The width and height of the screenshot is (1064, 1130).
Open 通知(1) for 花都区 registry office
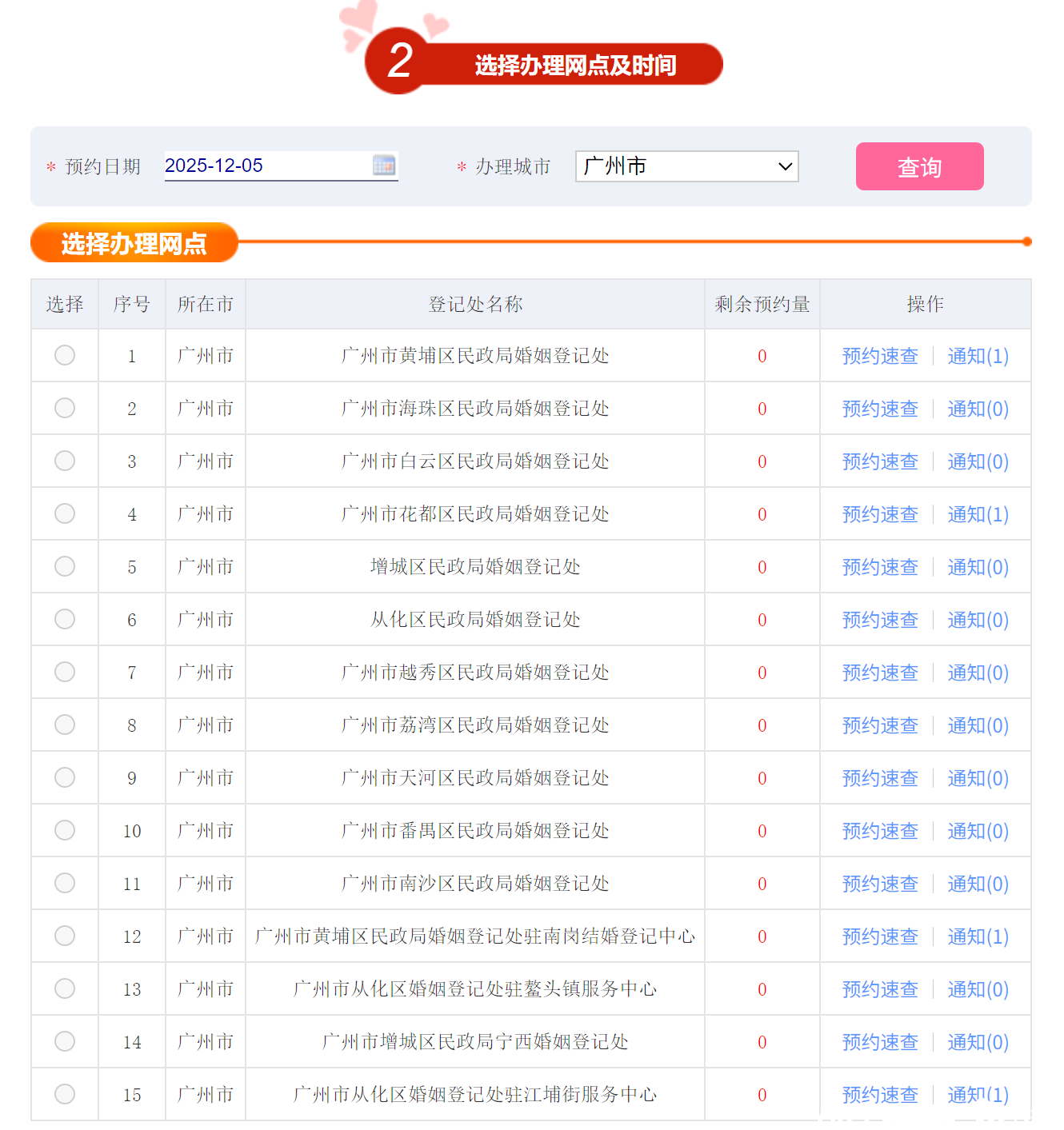978,514
